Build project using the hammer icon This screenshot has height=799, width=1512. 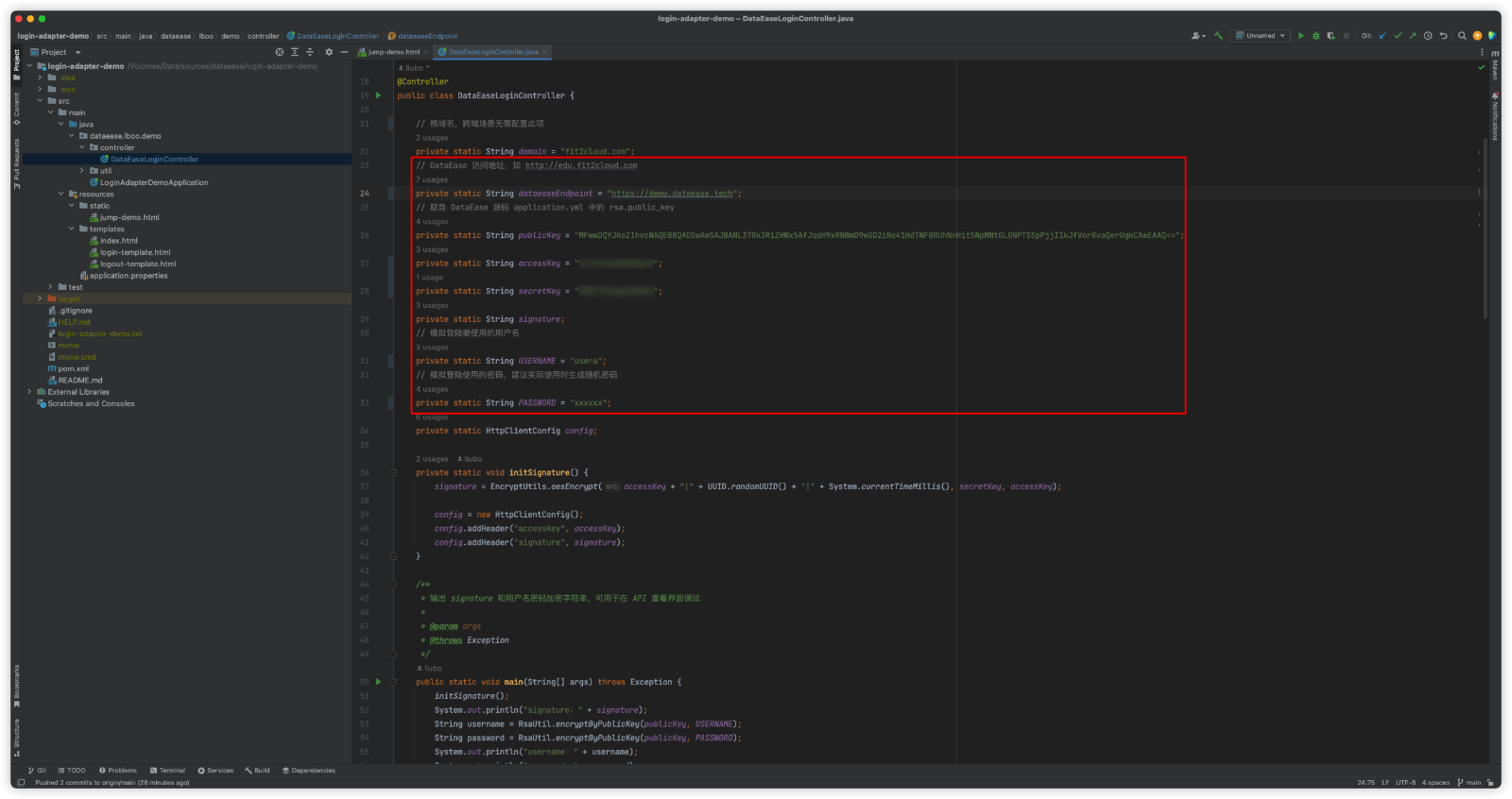[x=1218, y=36]
